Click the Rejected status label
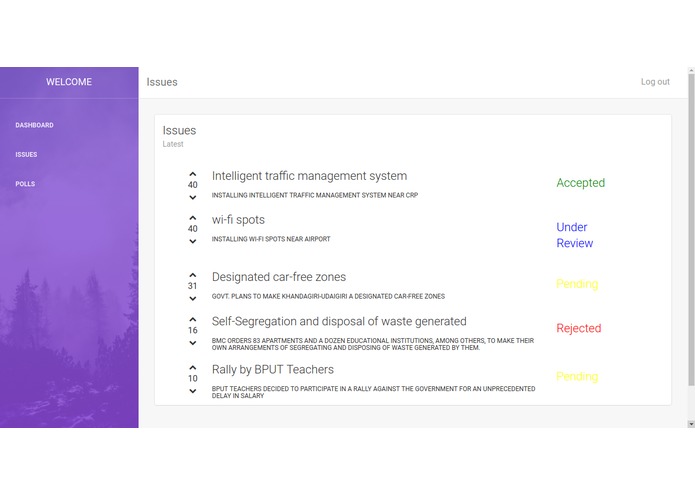The width and height of the screenshot is (695, 494). tap(579, 328)
